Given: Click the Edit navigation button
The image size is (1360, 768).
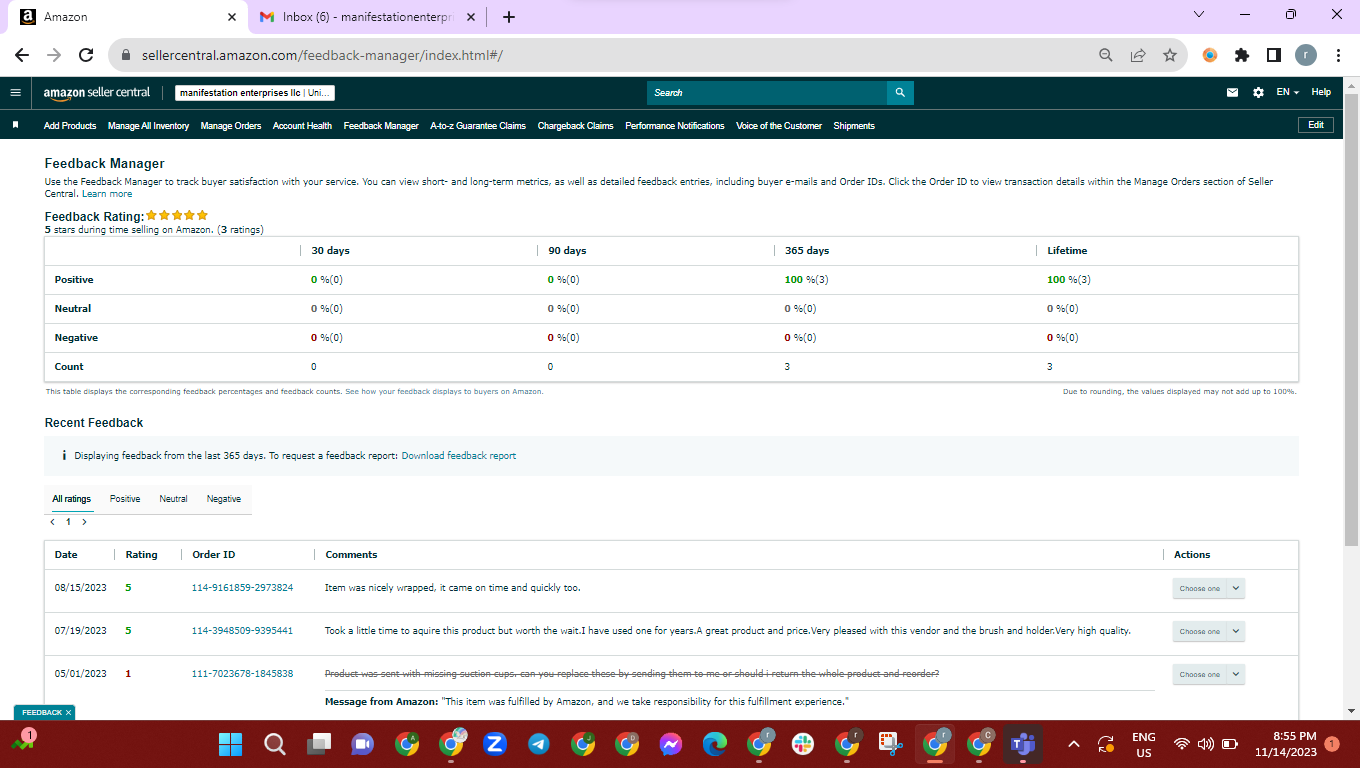Looking at the screenshot, I should pos(1316,125).
